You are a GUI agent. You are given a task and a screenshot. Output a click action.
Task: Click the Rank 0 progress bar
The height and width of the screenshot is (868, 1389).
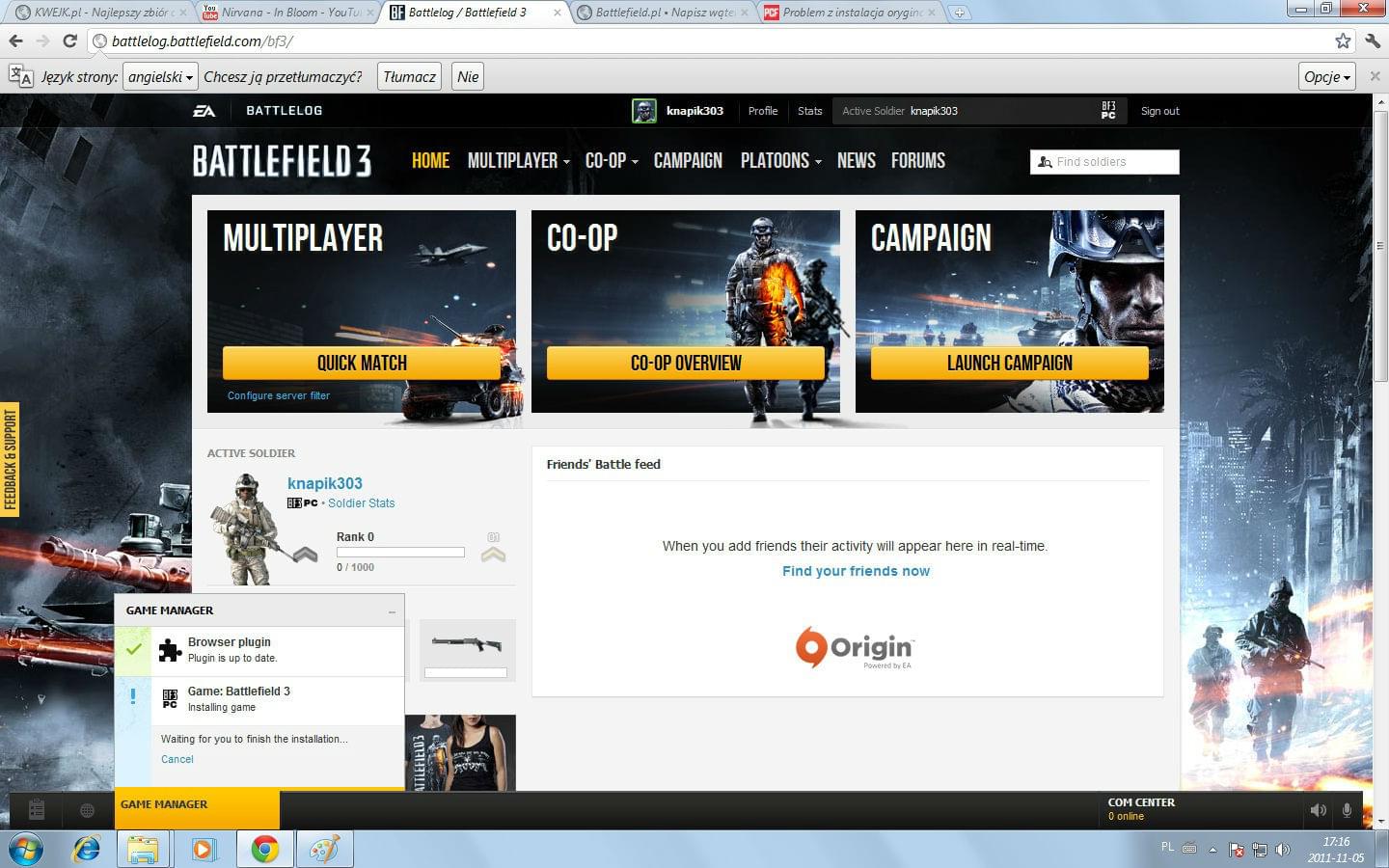pos(400,553)
